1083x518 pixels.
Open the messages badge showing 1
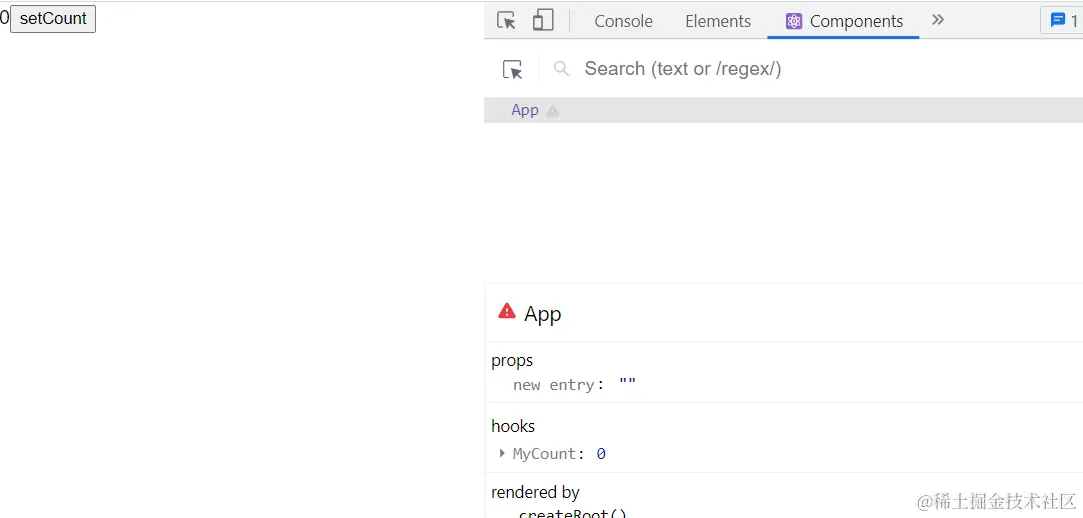point(1063,21)
